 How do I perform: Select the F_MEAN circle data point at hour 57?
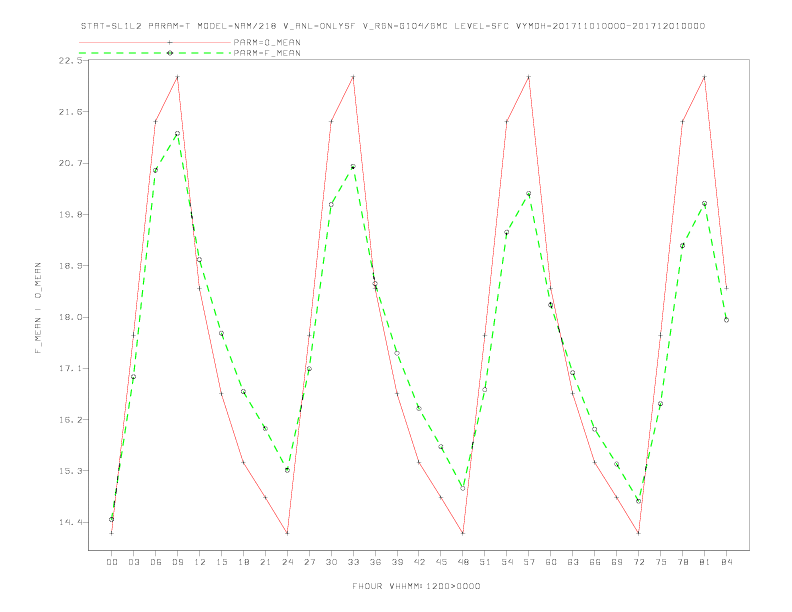coord(529,194)
